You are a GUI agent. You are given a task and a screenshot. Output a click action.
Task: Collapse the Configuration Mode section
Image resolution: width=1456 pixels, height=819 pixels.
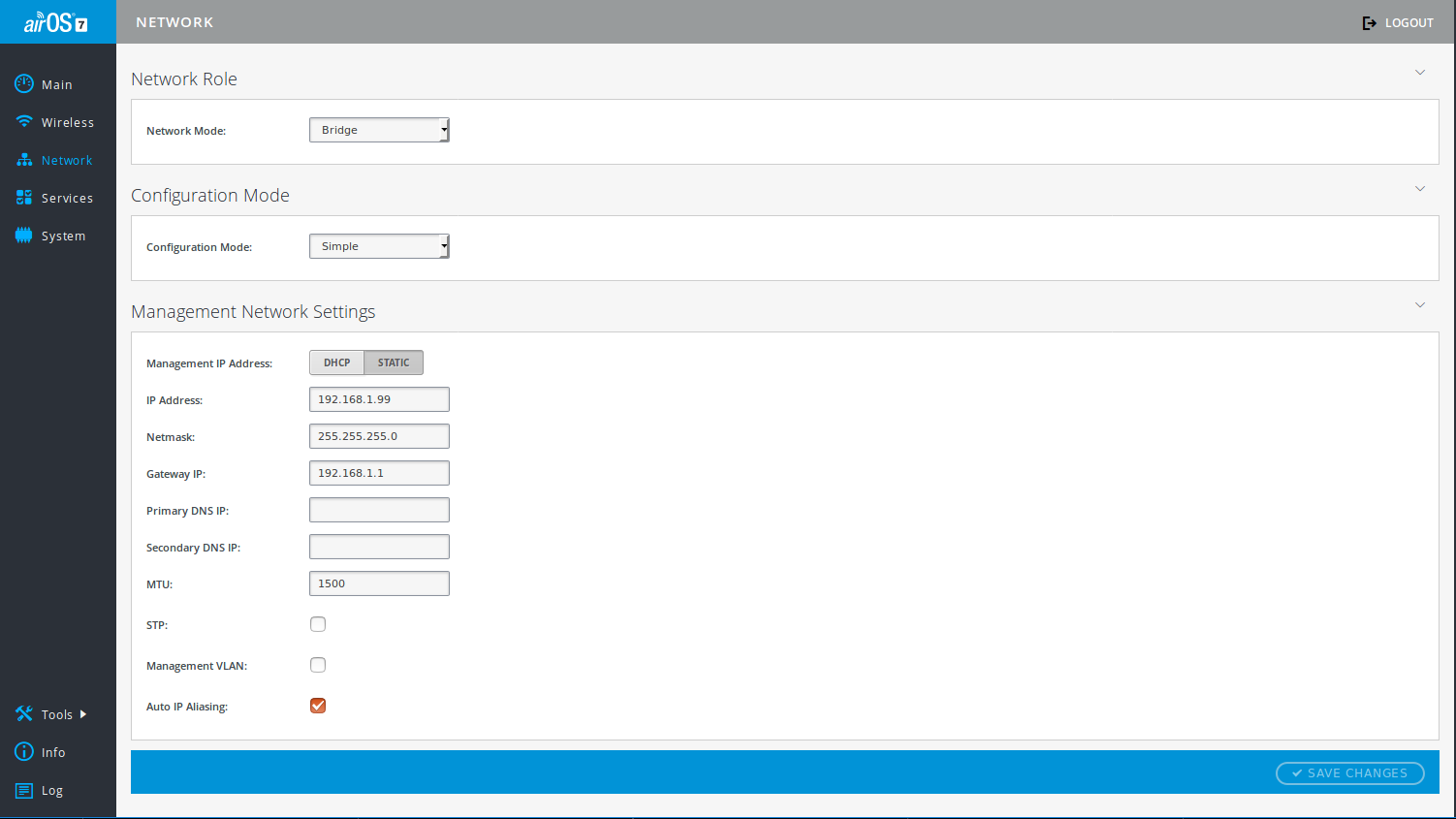[x=1420, y=189]
